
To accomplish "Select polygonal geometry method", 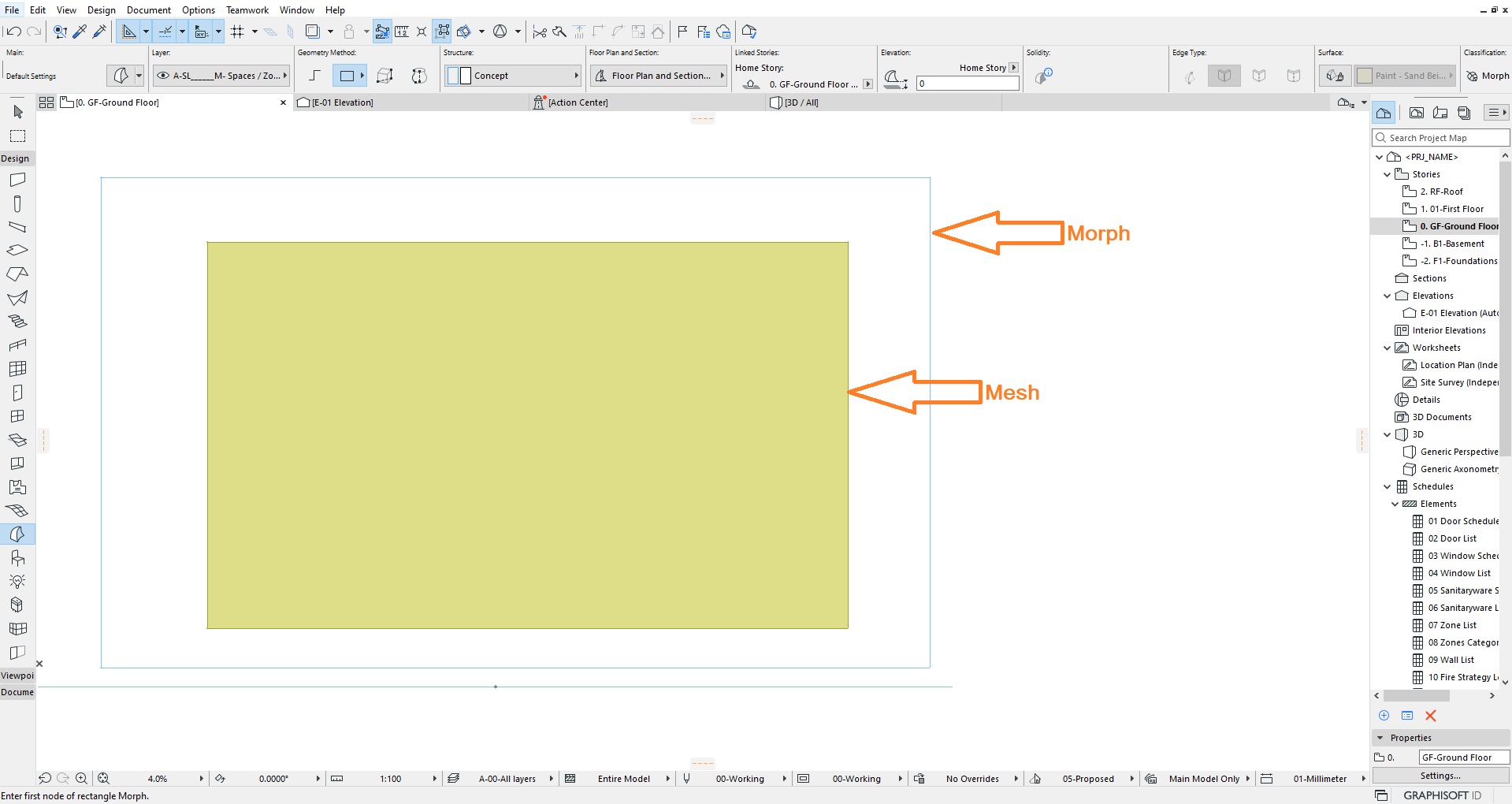I will [x=314, y=76].
